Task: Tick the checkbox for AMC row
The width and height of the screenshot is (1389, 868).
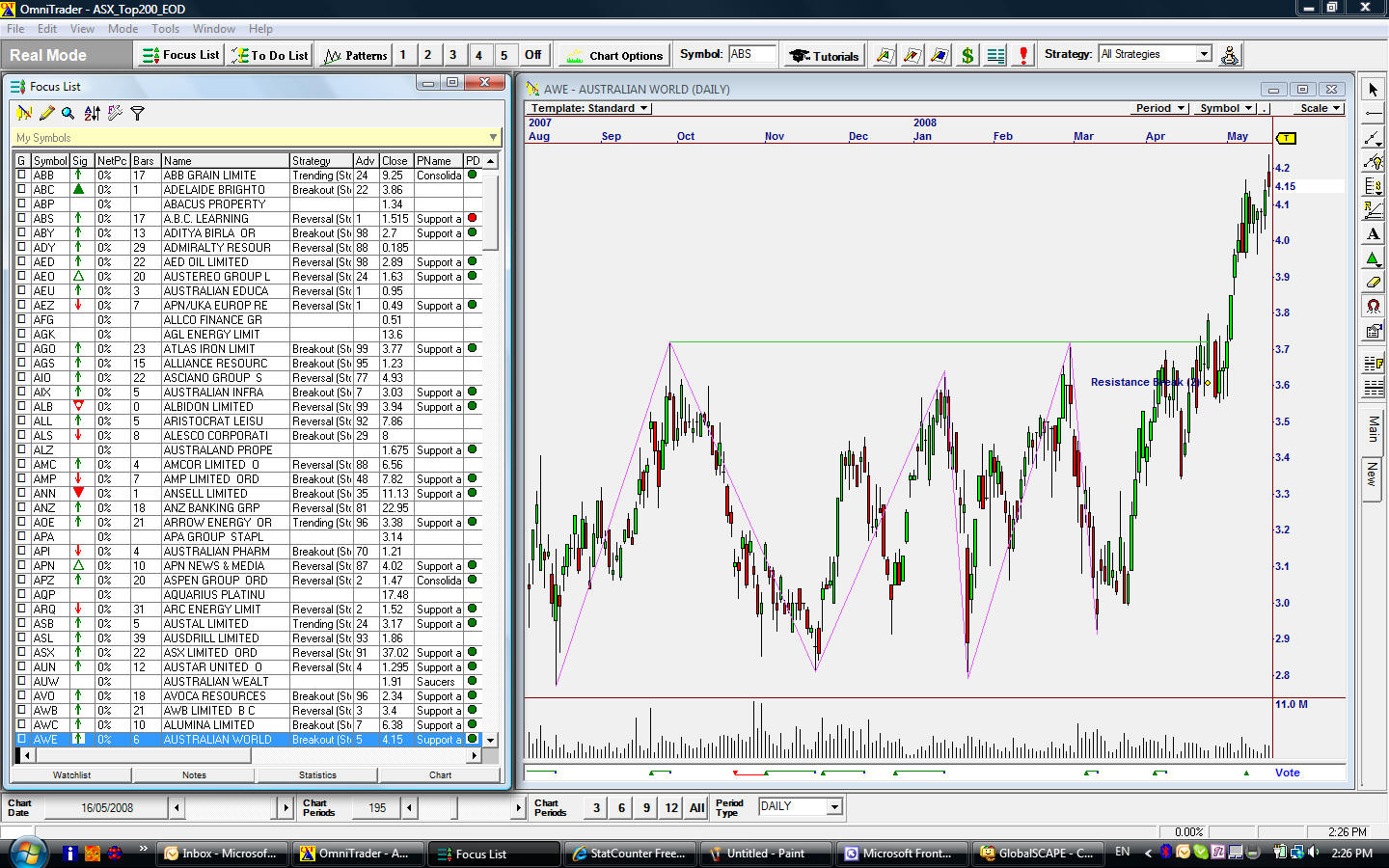Action: (x=21, y=465)
